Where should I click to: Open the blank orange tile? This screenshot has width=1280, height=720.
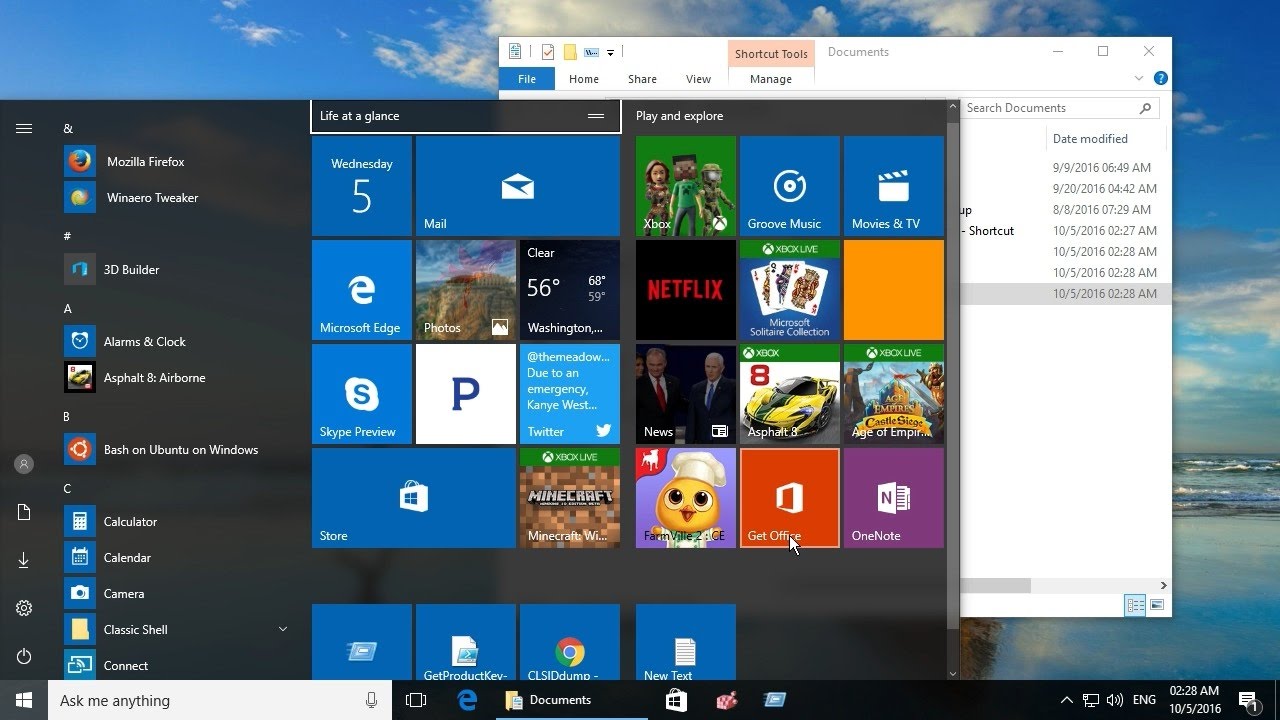pos(894,290)
